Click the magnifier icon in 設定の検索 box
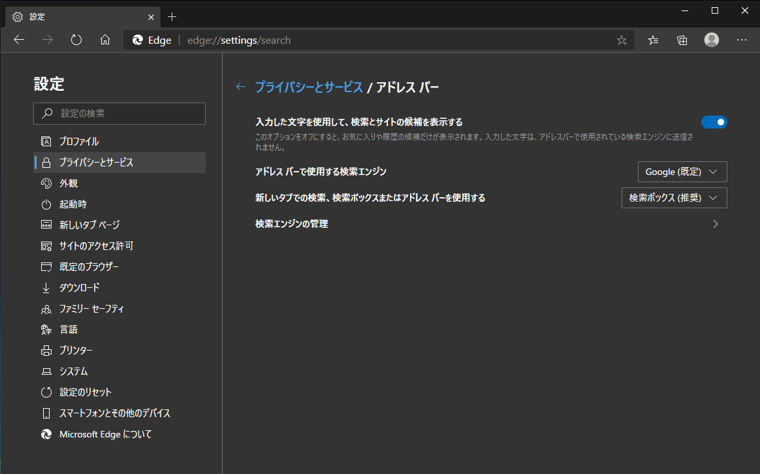The width and height of the screenshot is (760, 474). coord(47,113)
